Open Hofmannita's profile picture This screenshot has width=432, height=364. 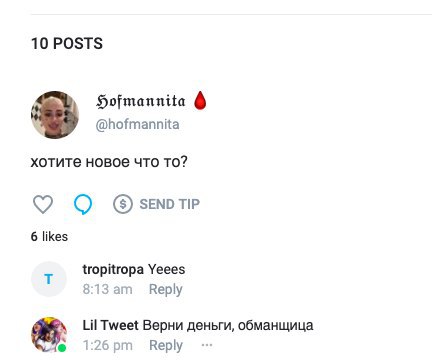point(55,115)
